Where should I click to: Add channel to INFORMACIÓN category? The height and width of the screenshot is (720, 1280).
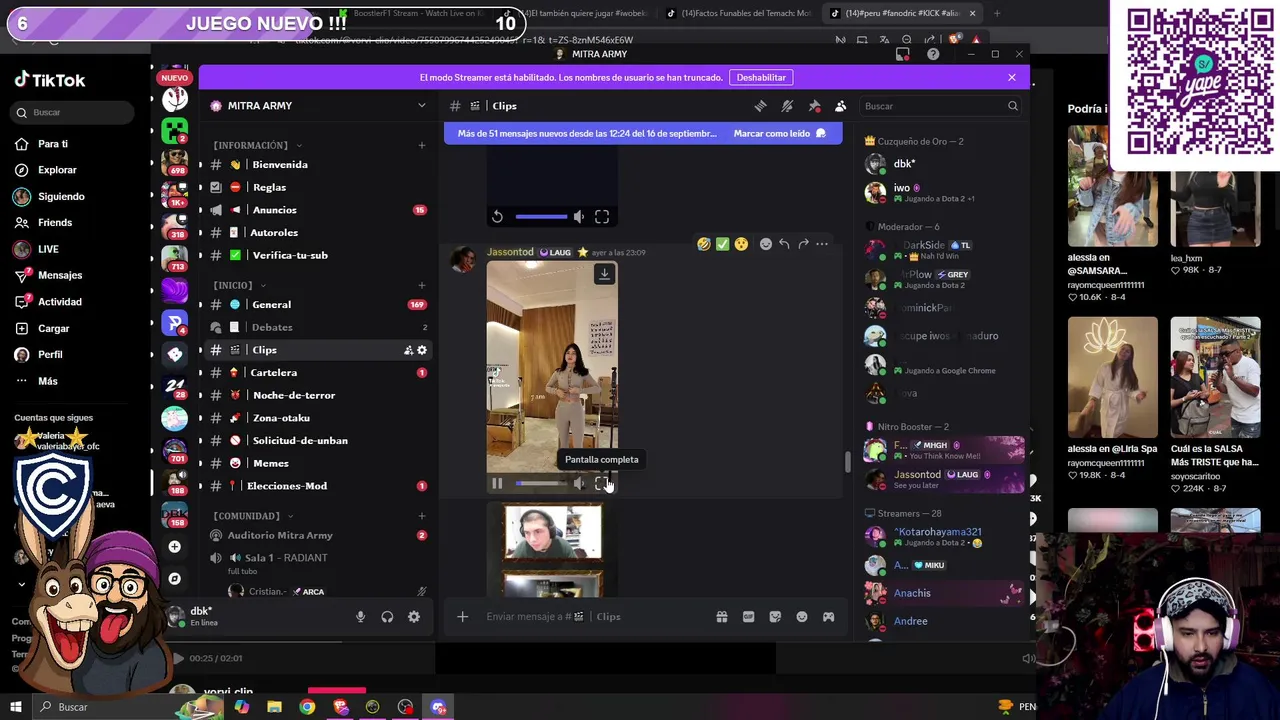click(421, 145)
